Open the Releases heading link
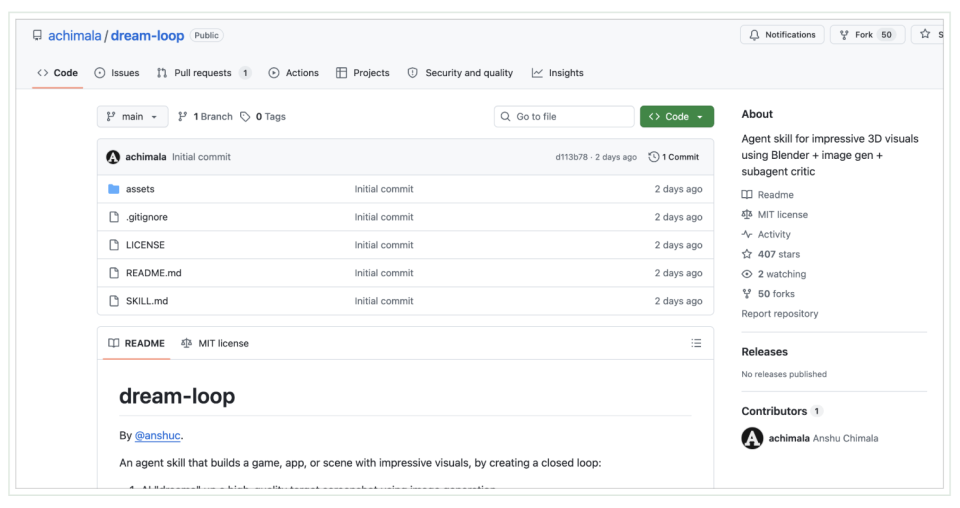Image resolution: width=960 pixels, height=508 pixels. coord(764,352)
